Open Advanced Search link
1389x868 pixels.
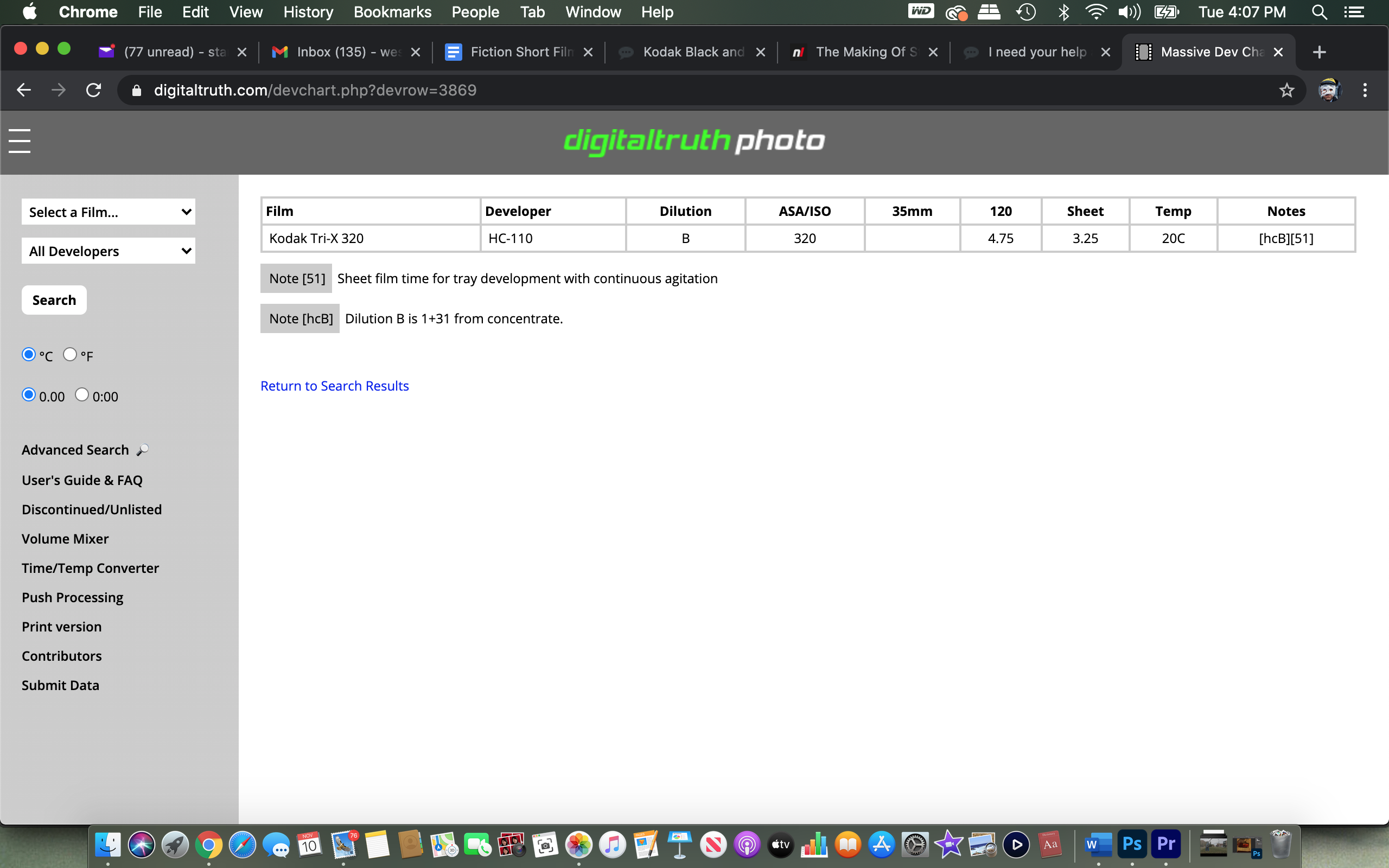tap(75, 450)
